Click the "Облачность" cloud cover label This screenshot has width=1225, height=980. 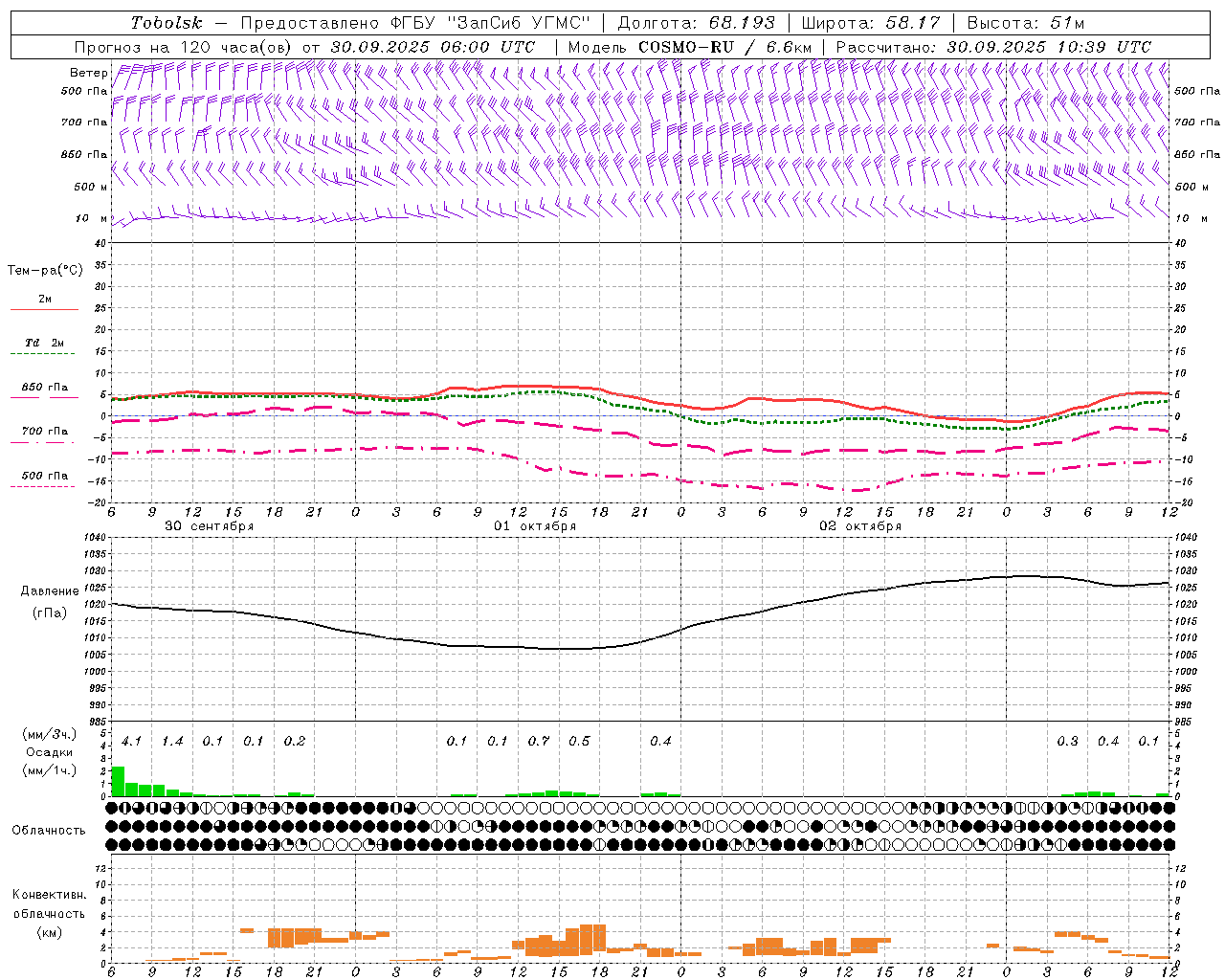(x=49, y=831)
